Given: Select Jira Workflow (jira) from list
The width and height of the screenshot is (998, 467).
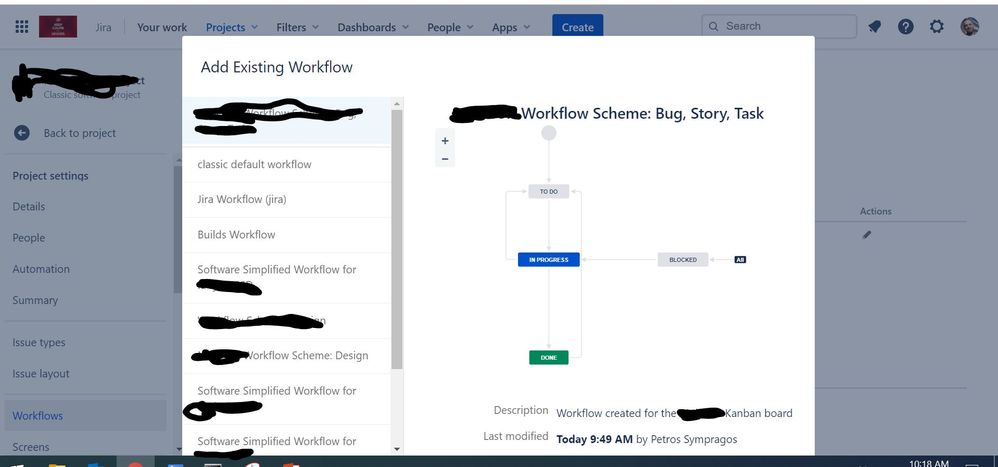Looking at the screenshot, I should 286,199.
